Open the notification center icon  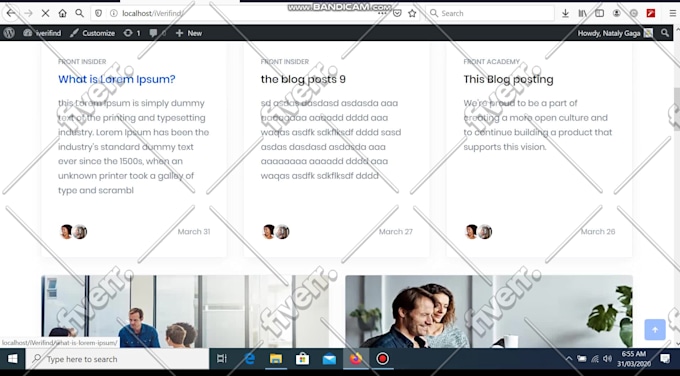[665, 359]
